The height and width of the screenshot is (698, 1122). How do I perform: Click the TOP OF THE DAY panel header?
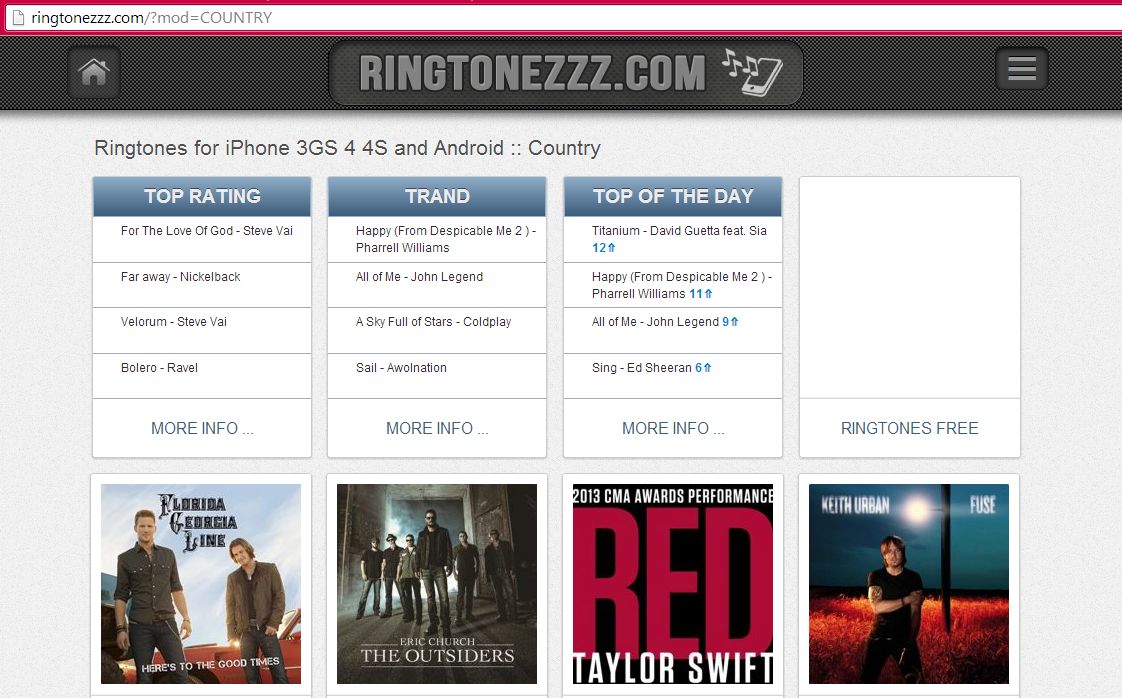tap(673, 196)
